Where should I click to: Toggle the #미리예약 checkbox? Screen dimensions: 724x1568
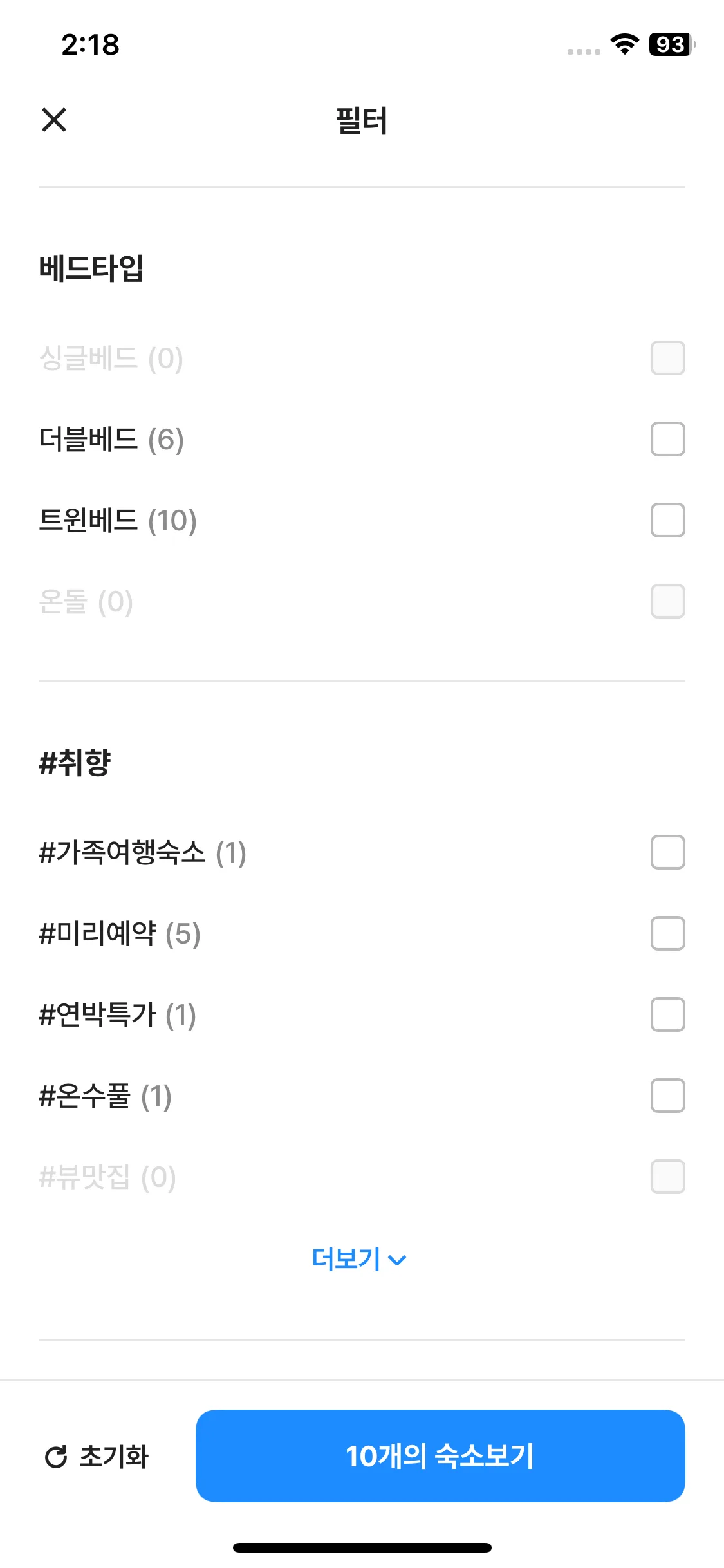(667, 933)
